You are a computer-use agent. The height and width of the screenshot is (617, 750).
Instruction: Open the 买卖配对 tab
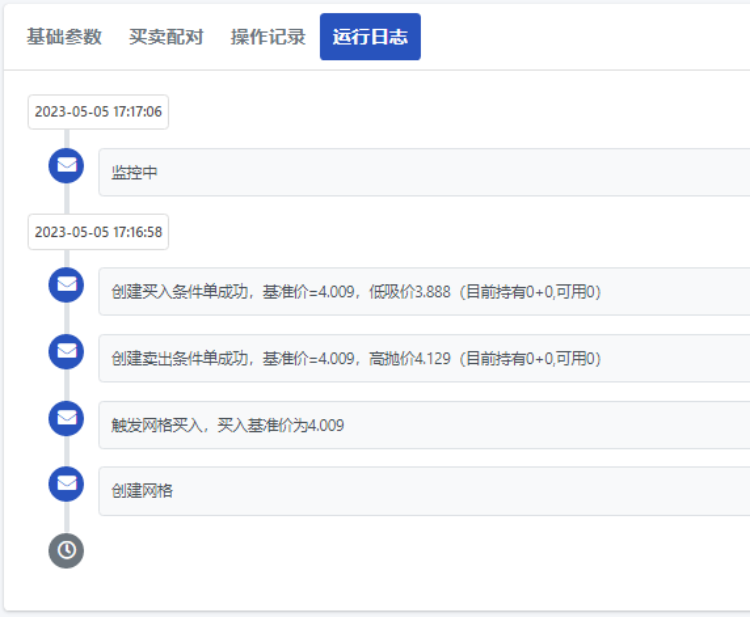click(x=166, y=37)
